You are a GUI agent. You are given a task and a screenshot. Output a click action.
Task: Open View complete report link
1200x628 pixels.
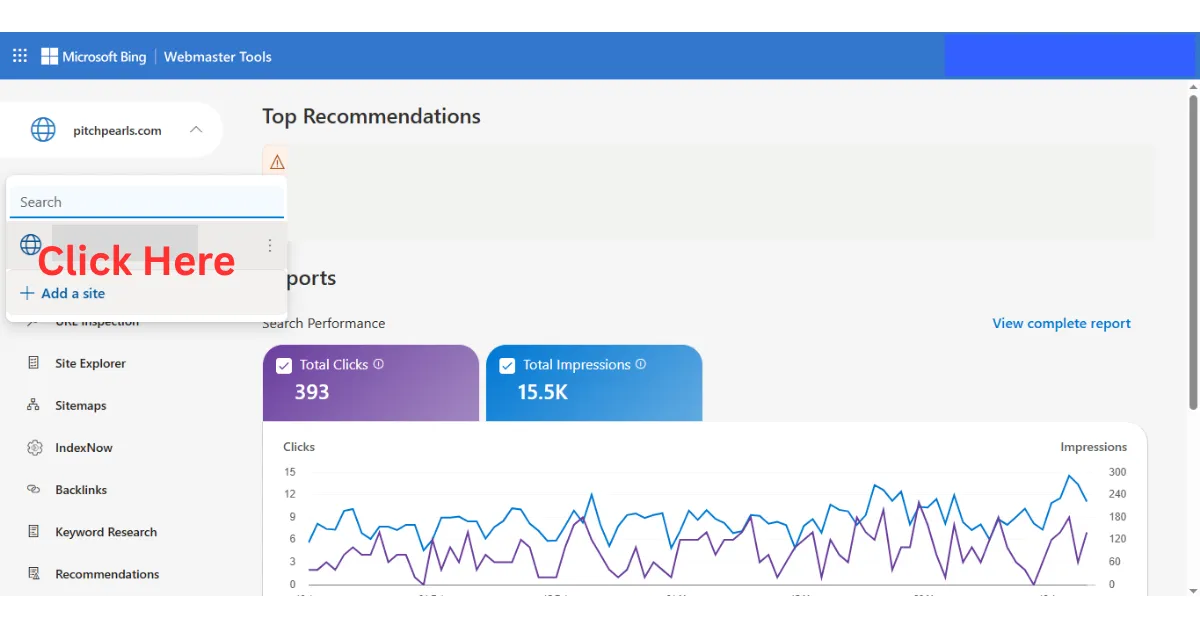click(1061, 323)
